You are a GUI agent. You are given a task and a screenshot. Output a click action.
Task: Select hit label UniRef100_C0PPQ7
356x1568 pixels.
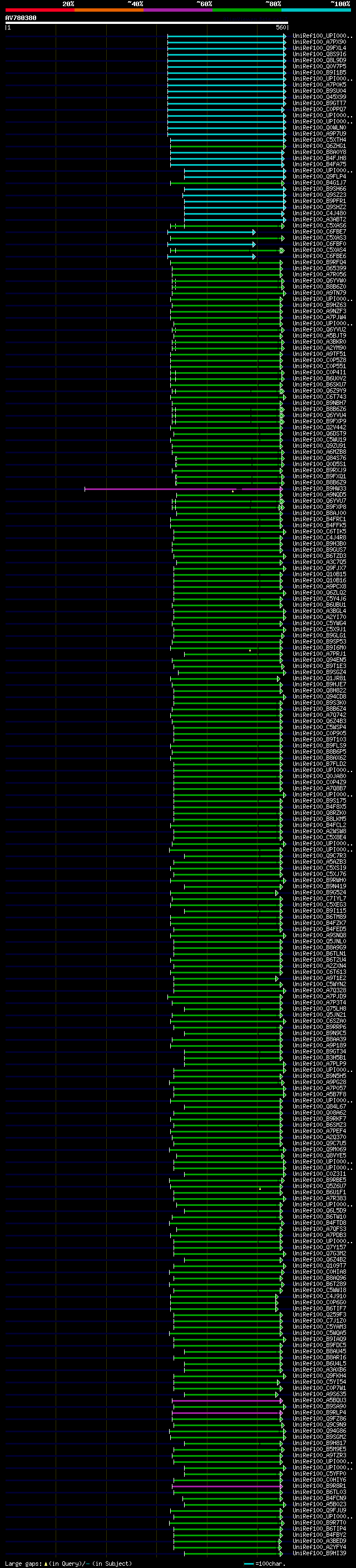coord(319,109)
